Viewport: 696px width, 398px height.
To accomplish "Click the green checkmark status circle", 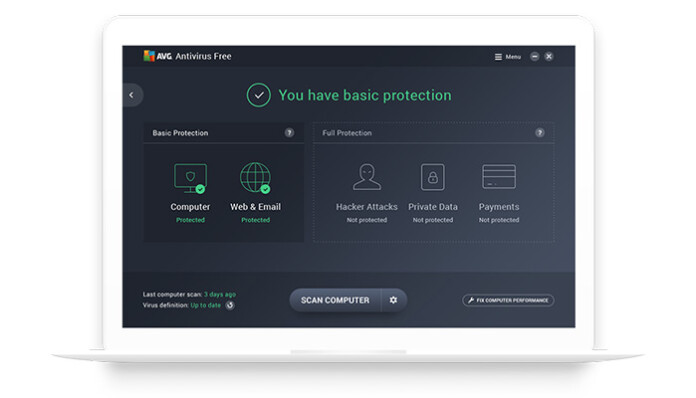I will 259,95.
